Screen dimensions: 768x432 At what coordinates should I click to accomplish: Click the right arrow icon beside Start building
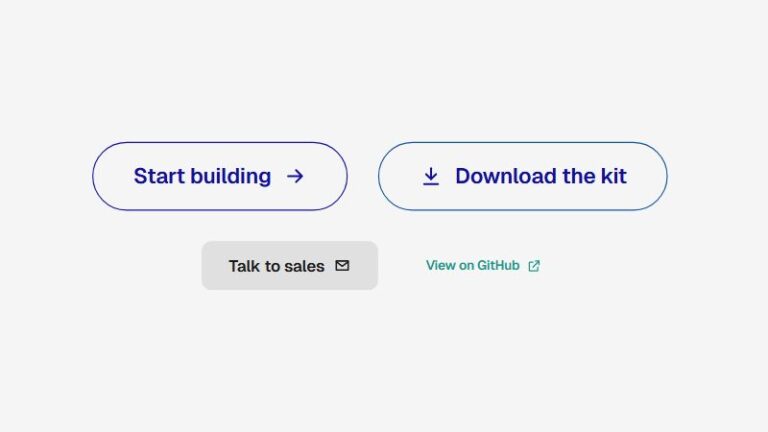pos(295,176)
